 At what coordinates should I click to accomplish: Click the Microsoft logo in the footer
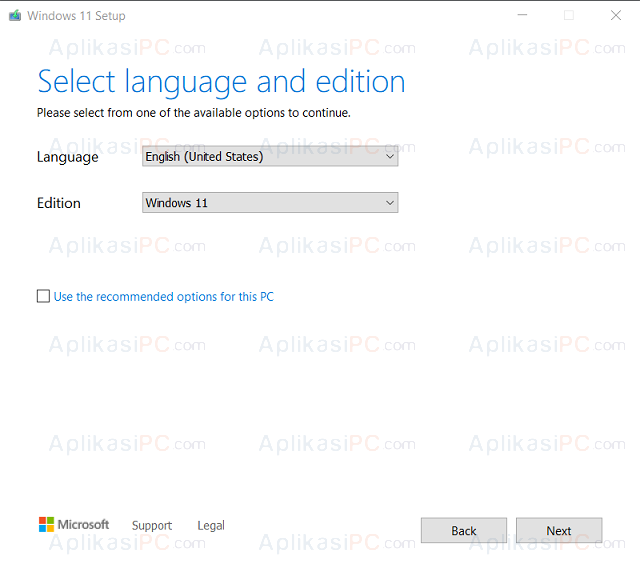click(74, 524)
